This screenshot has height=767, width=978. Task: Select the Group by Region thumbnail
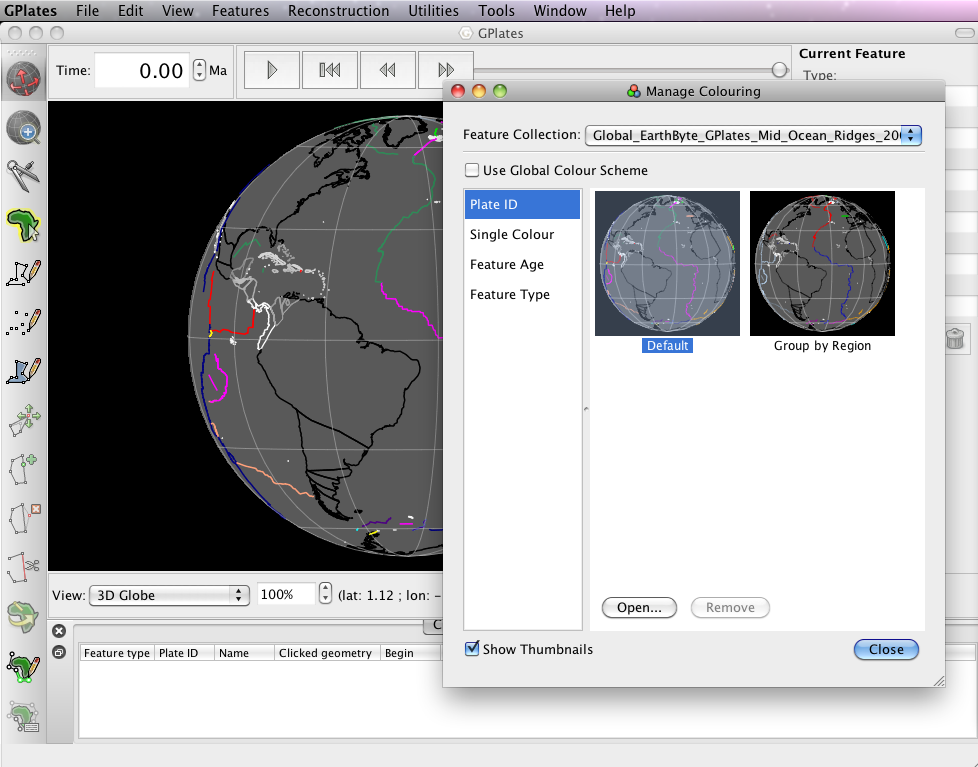822,264
